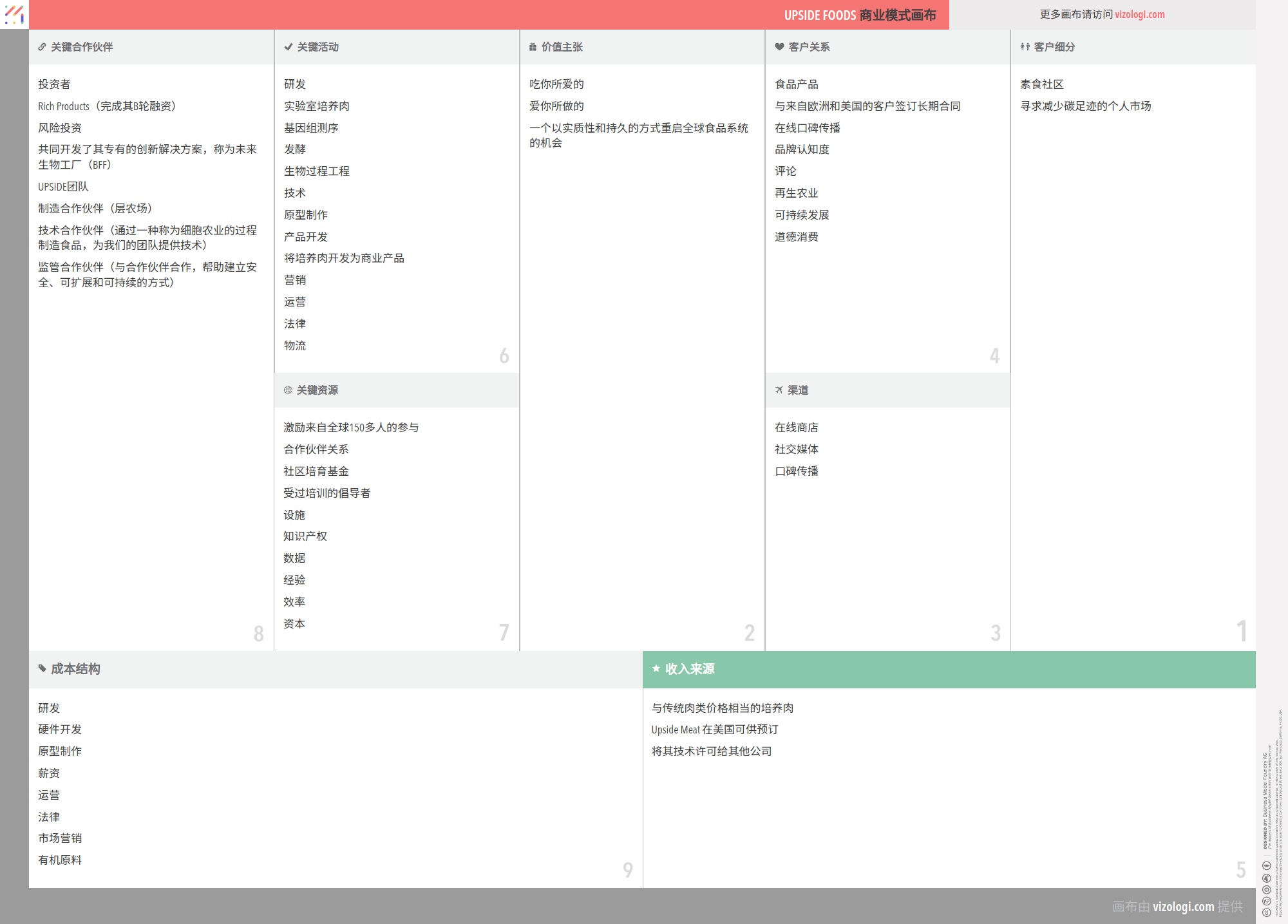The height and width of the screenshot is (924, 1288).
Task: Click 将其技术许可给其他公司 revenue item
Action: coord(711,751)
